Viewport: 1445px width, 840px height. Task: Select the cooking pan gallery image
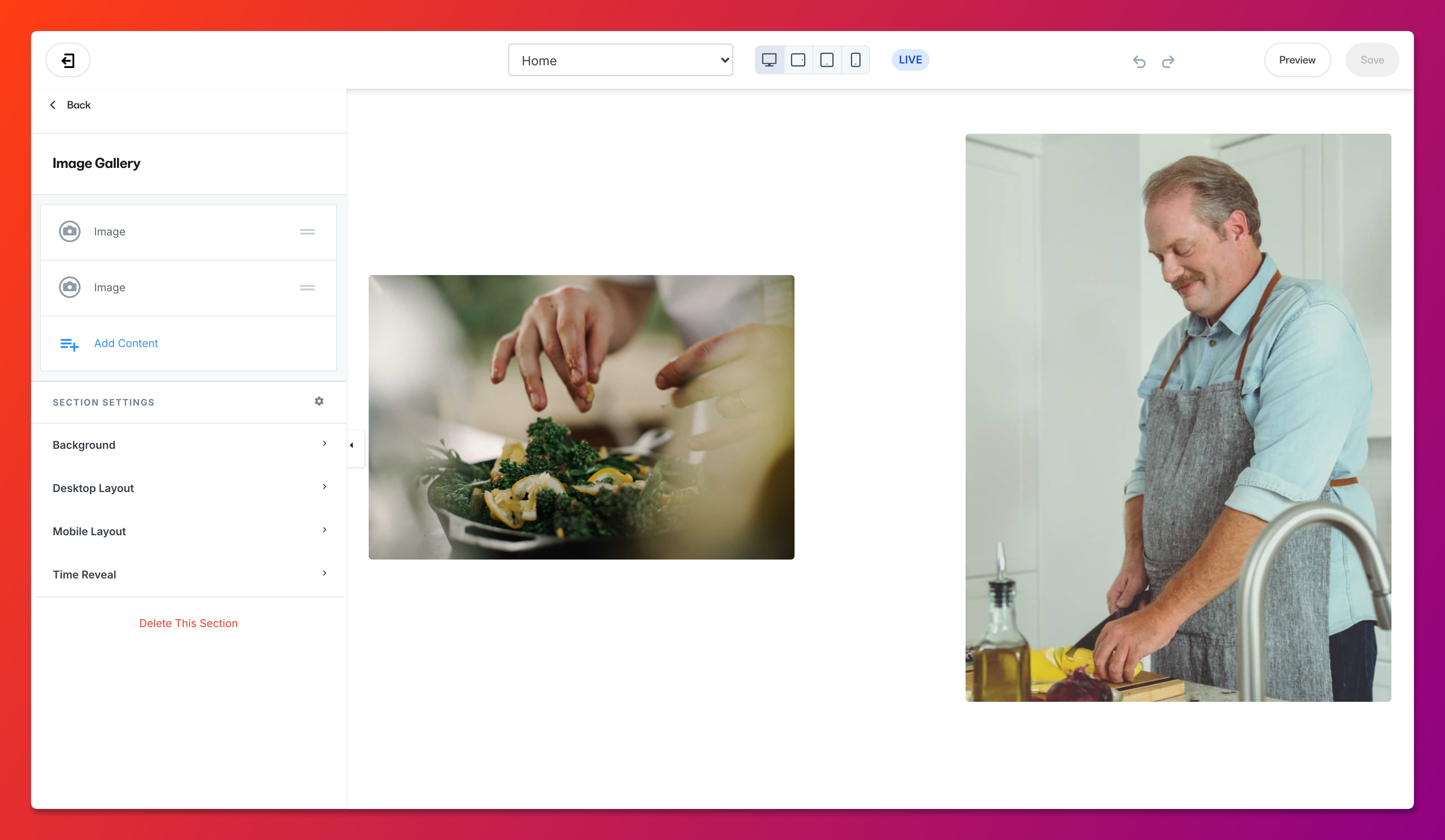pos(582,417)
